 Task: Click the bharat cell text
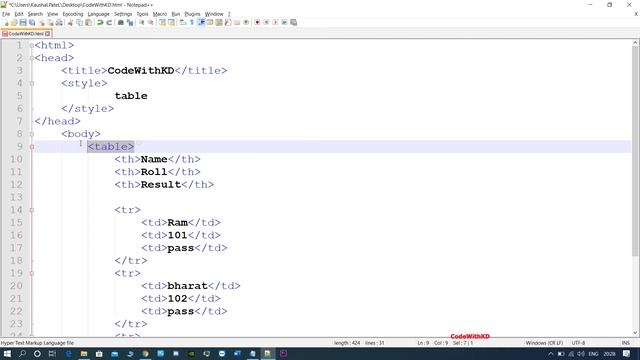click(187, 286)
